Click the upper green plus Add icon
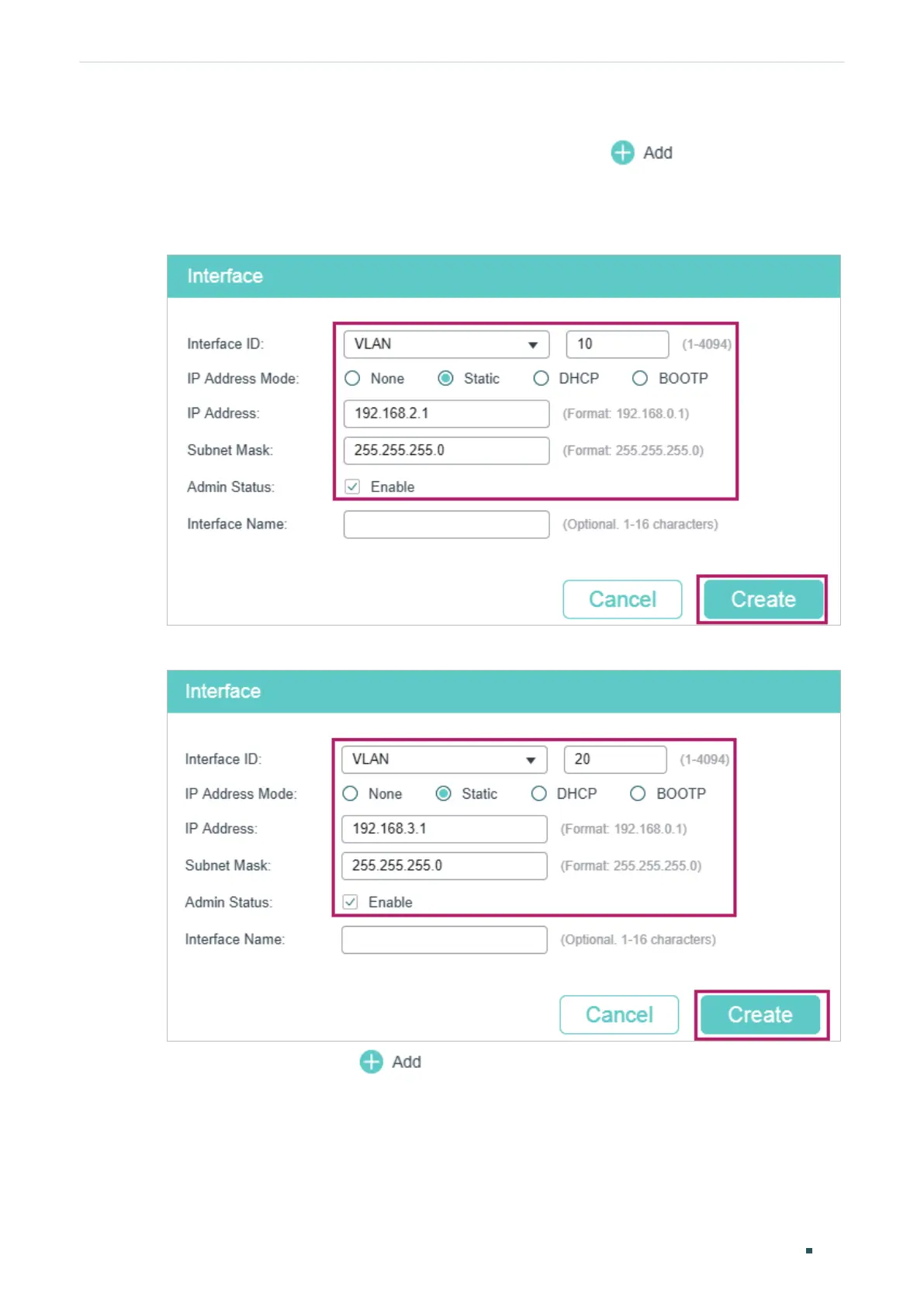 (x=622, y=153)
